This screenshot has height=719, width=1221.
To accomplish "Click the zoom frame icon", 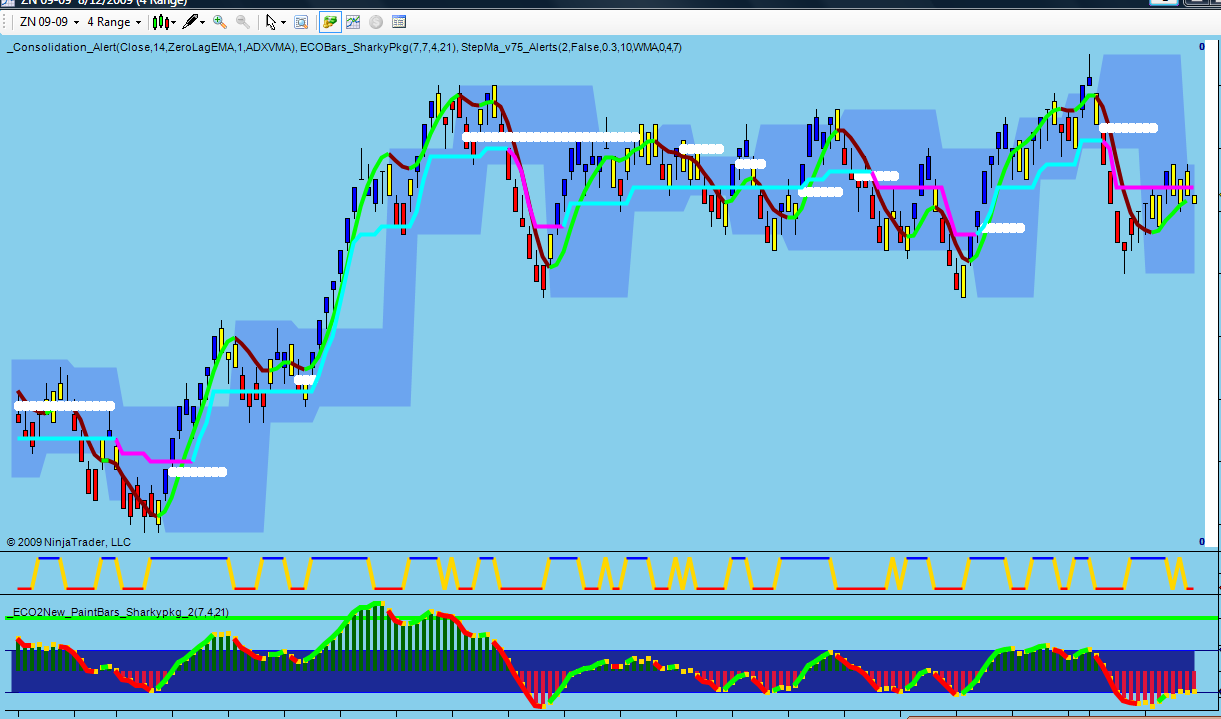I will [301, 22].
